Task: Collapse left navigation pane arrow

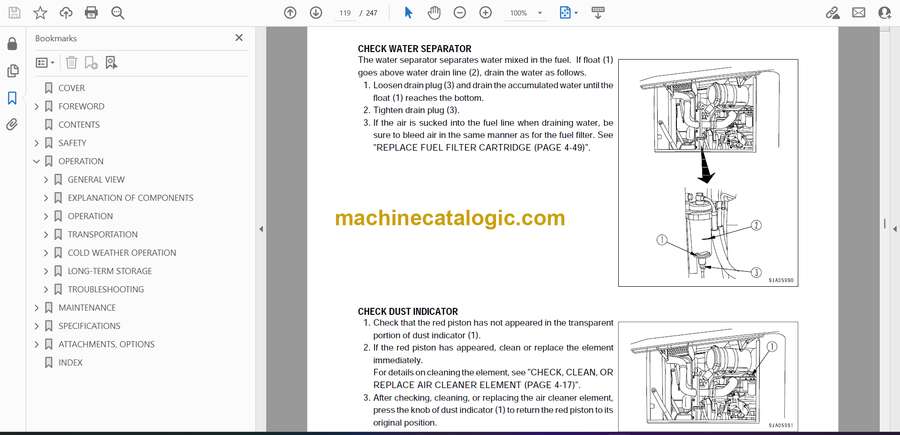Action: (261, 229)
